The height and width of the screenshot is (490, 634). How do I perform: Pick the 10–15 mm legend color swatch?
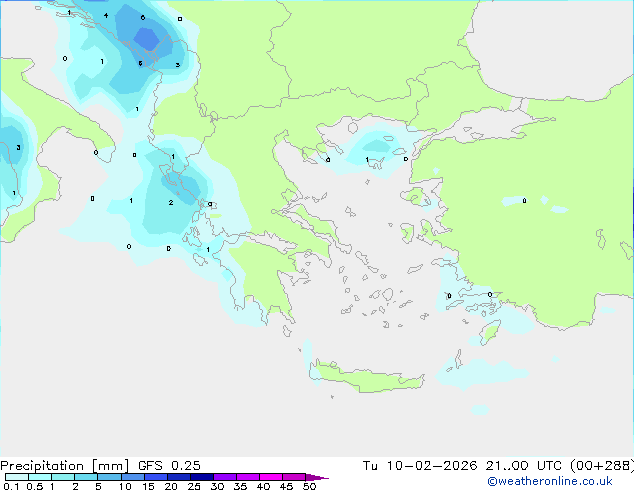point(132,477)
